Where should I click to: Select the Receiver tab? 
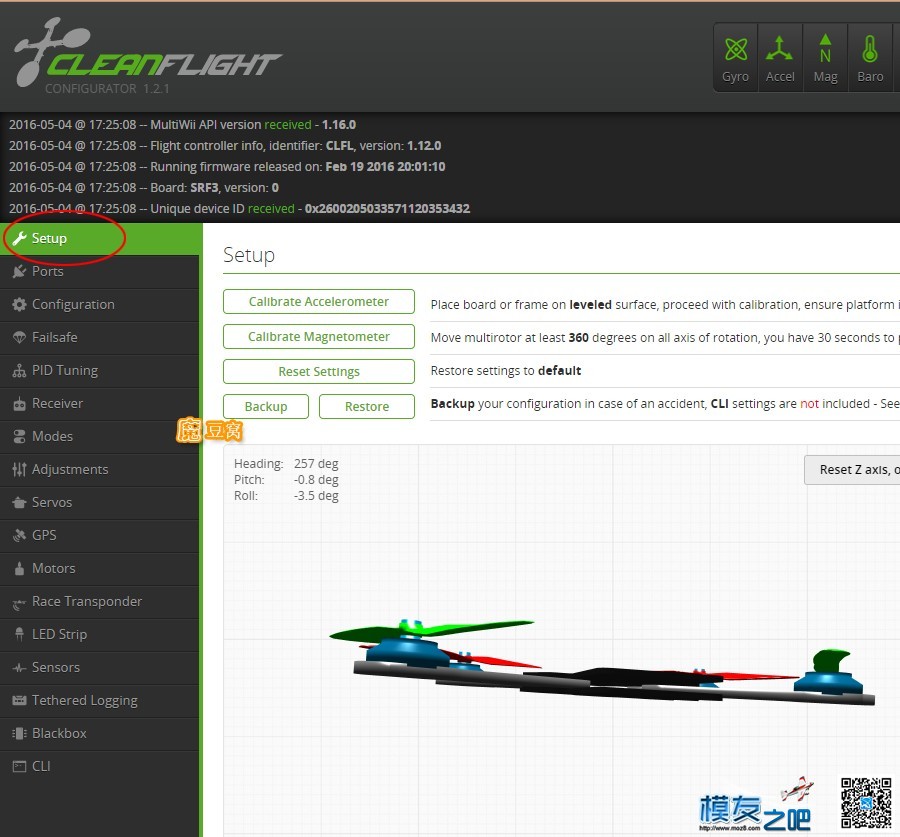click(x=100, y=404)
